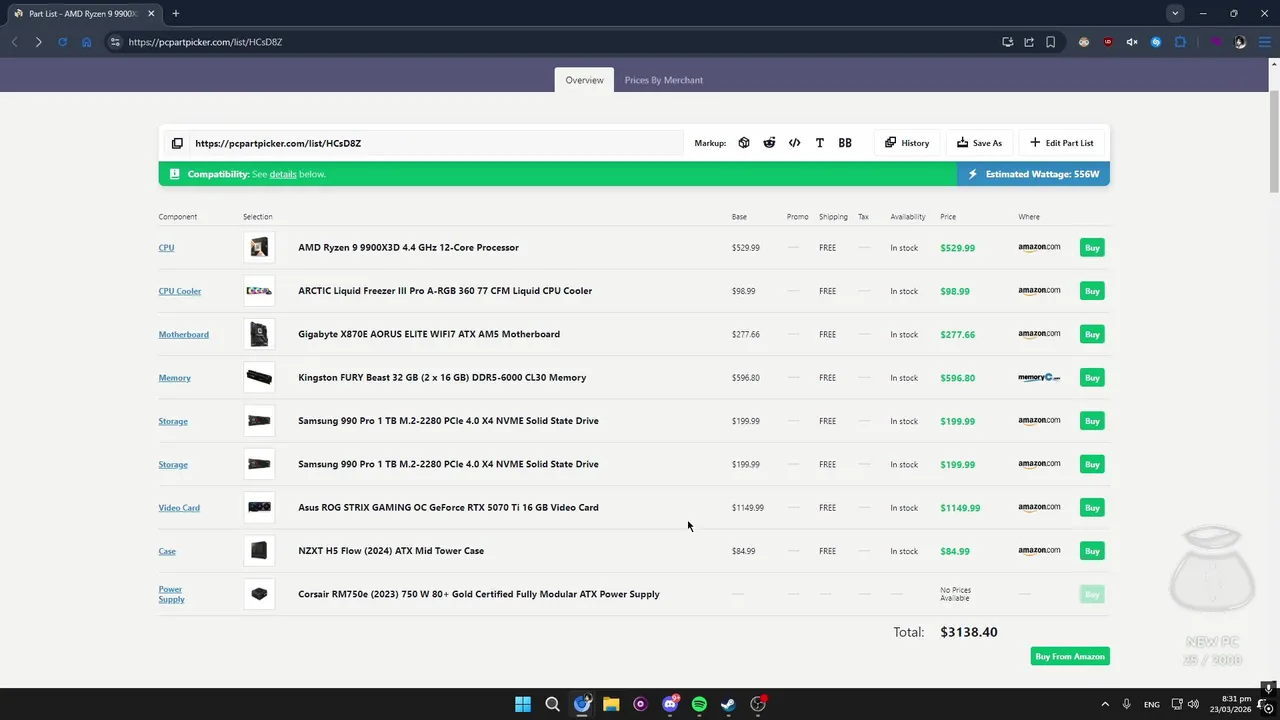Show hidden system tray icons
Viewport: 1280px width, 720px height.
point(1105,704)
